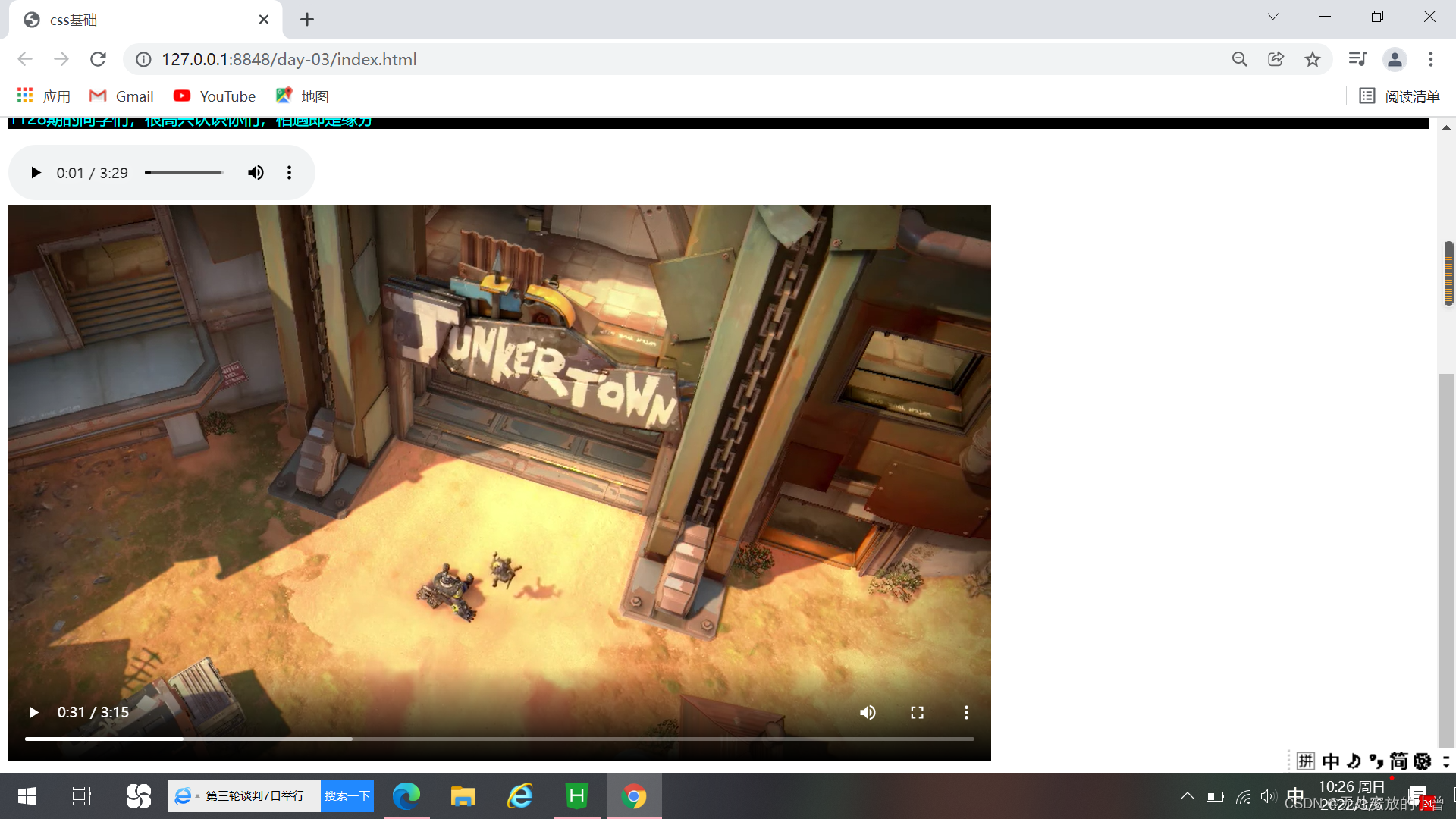This screenshot has width=1456, height=819.
Task: Open the Windows Start menu
Action: 27,796
